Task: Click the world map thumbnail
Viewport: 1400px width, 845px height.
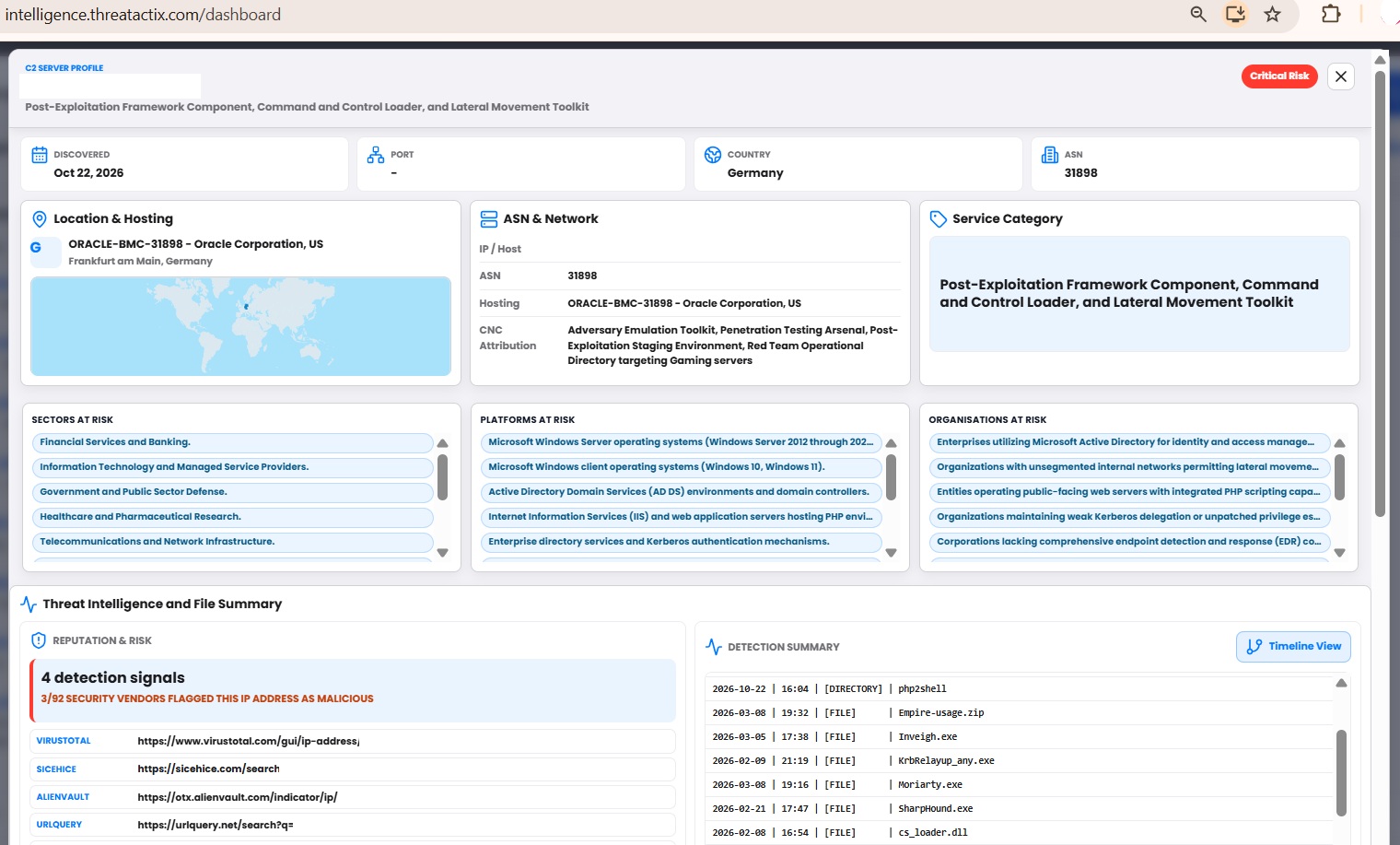Action: pyautogui.click(x=240, y=326)
